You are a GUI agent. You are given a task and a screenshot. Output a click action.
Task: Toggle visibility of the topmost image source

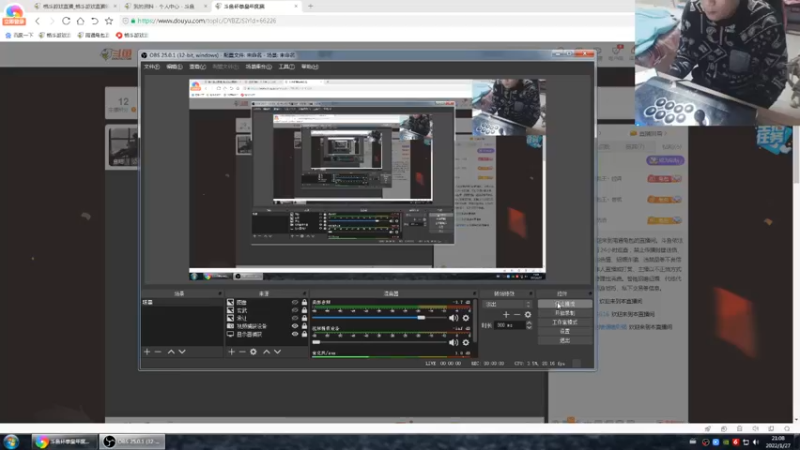[294, 303]
